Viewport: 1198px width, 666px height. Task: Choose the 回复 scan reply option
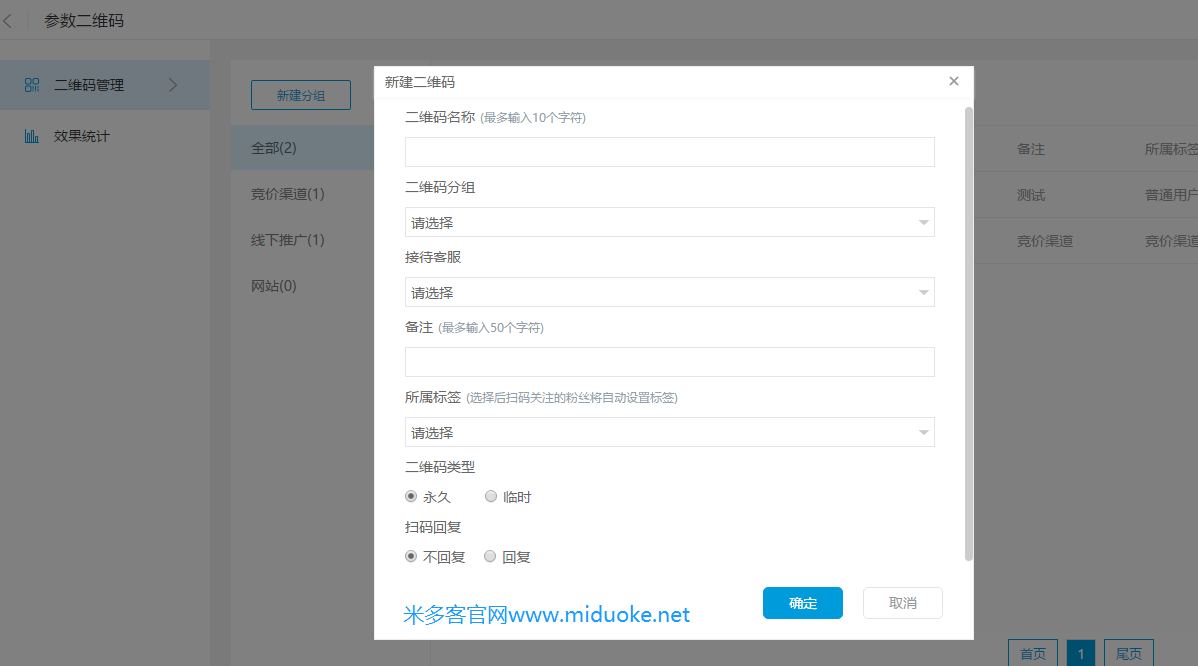point(490,556)
